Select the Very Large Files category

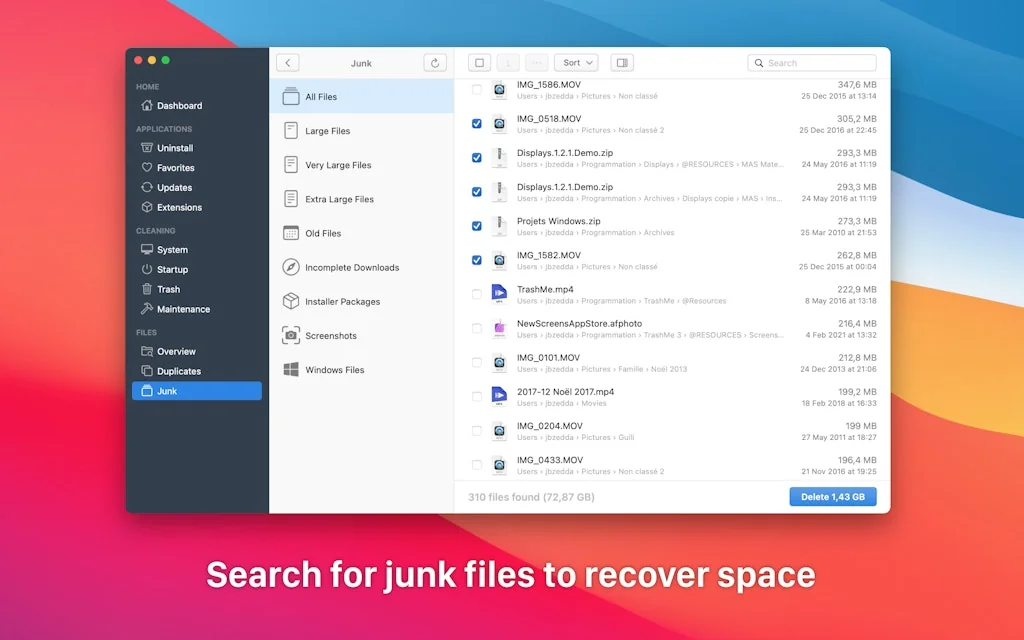click(x=338, y=166)
